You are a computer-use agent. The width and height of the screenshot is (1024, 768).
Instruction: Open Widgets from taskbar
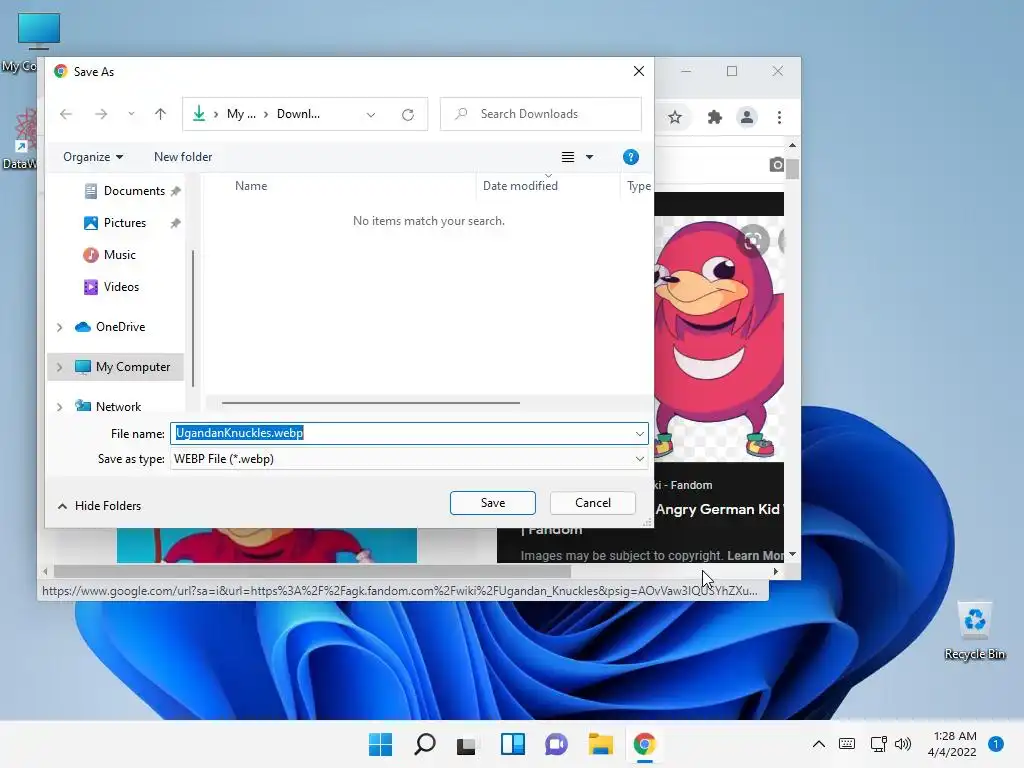click(513, 744)
